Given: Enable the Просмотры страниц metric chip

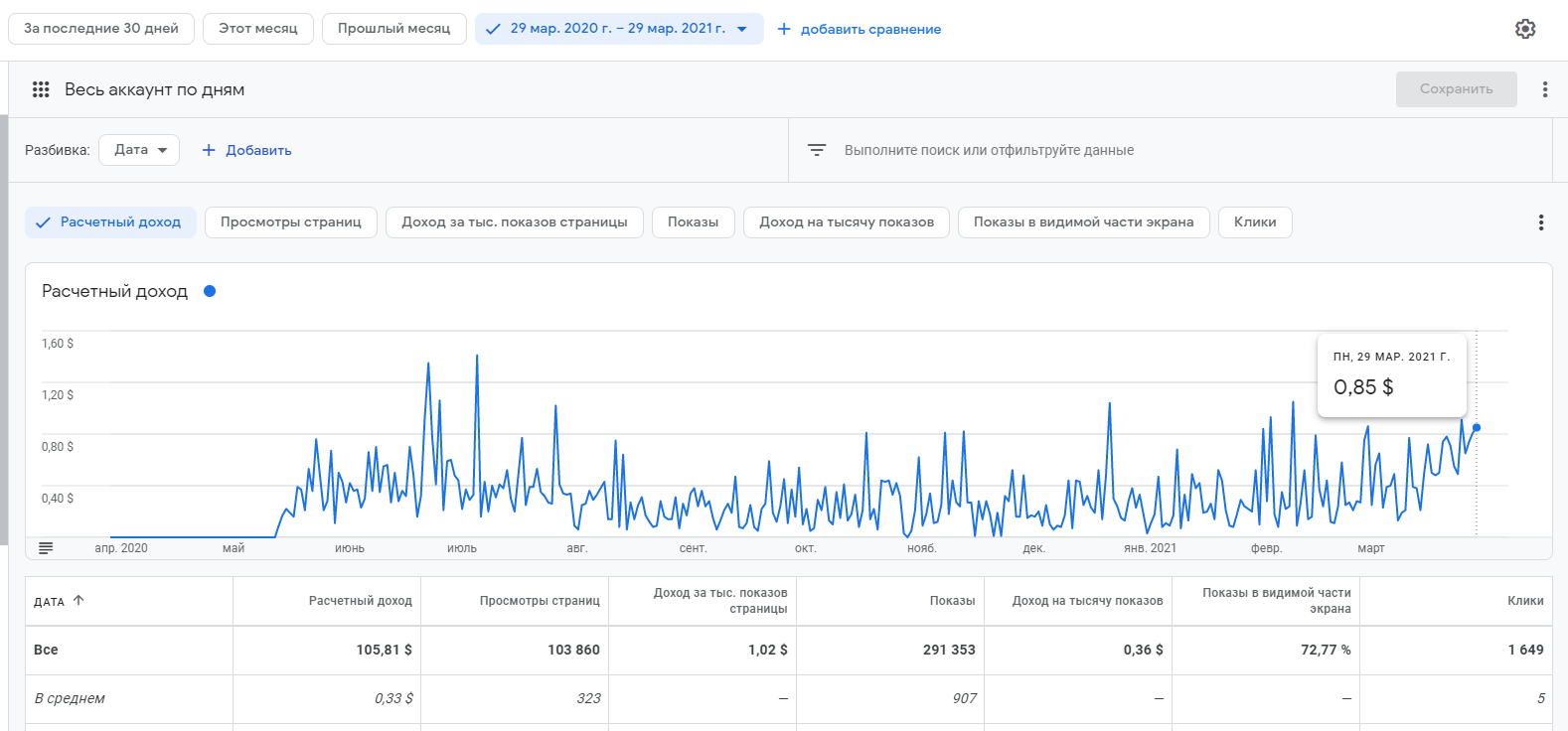Looking at the screenshot, I should (x=290, y=222).
